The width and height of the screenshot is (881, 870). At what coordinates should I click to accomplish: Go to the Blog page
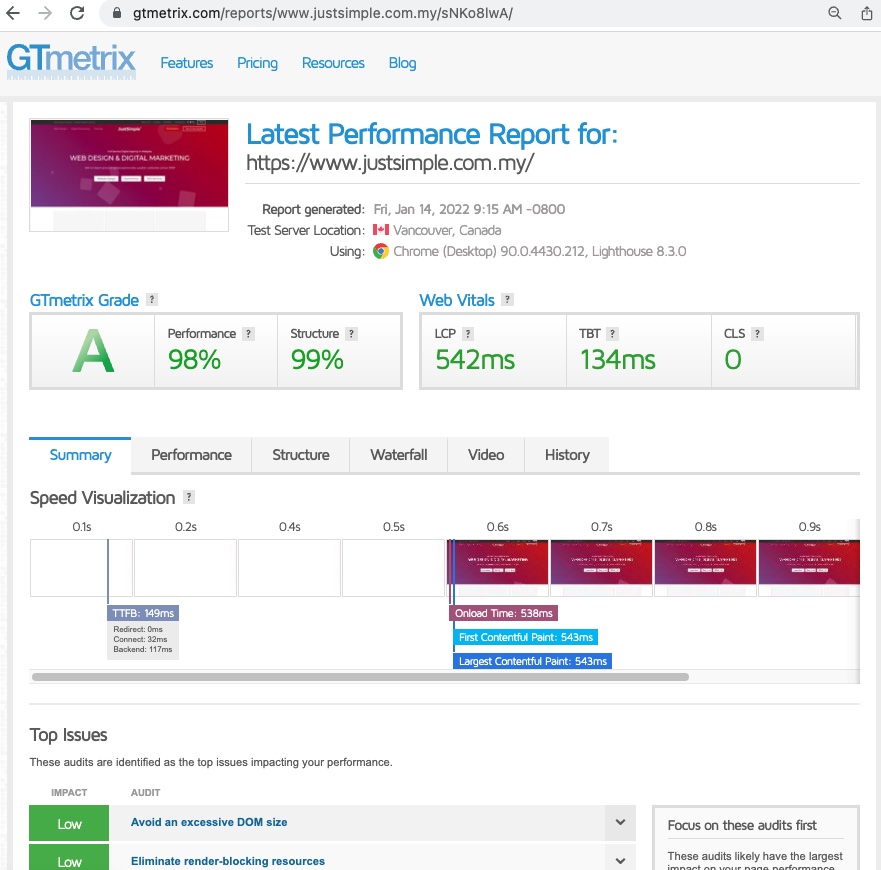pyautogui.click(x=402, y=63)
